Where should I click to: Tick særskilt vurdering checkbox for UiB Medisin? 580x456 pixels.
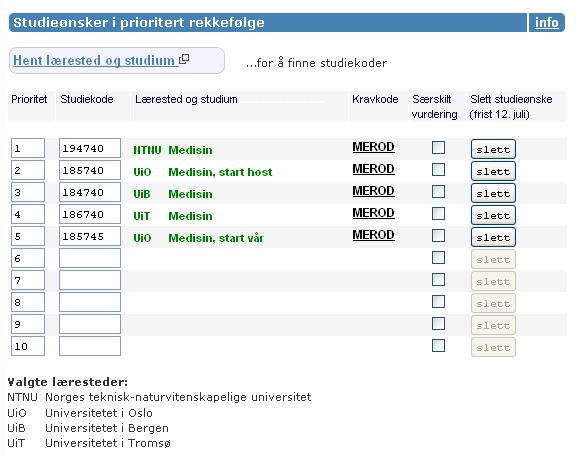pos(438,192)
